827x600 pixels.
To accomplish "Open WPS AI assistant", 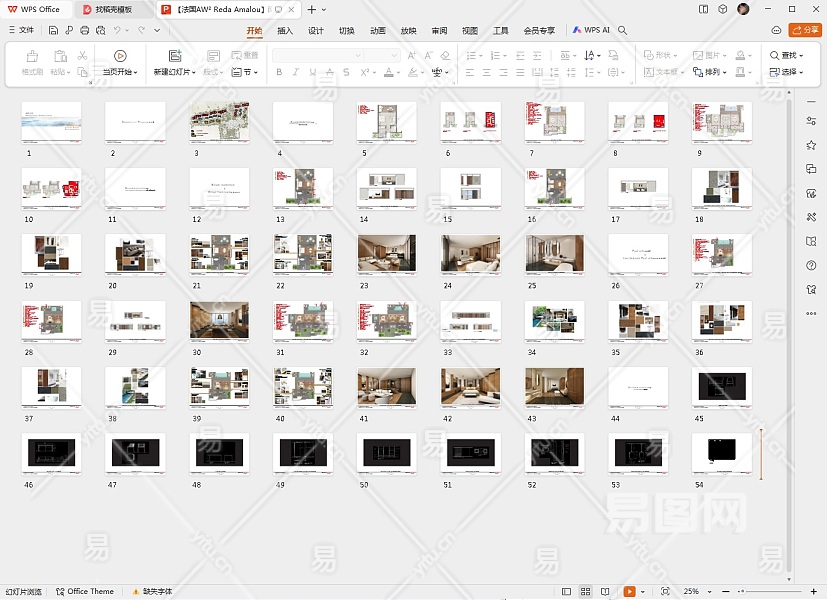I will (x=591, y=31).
